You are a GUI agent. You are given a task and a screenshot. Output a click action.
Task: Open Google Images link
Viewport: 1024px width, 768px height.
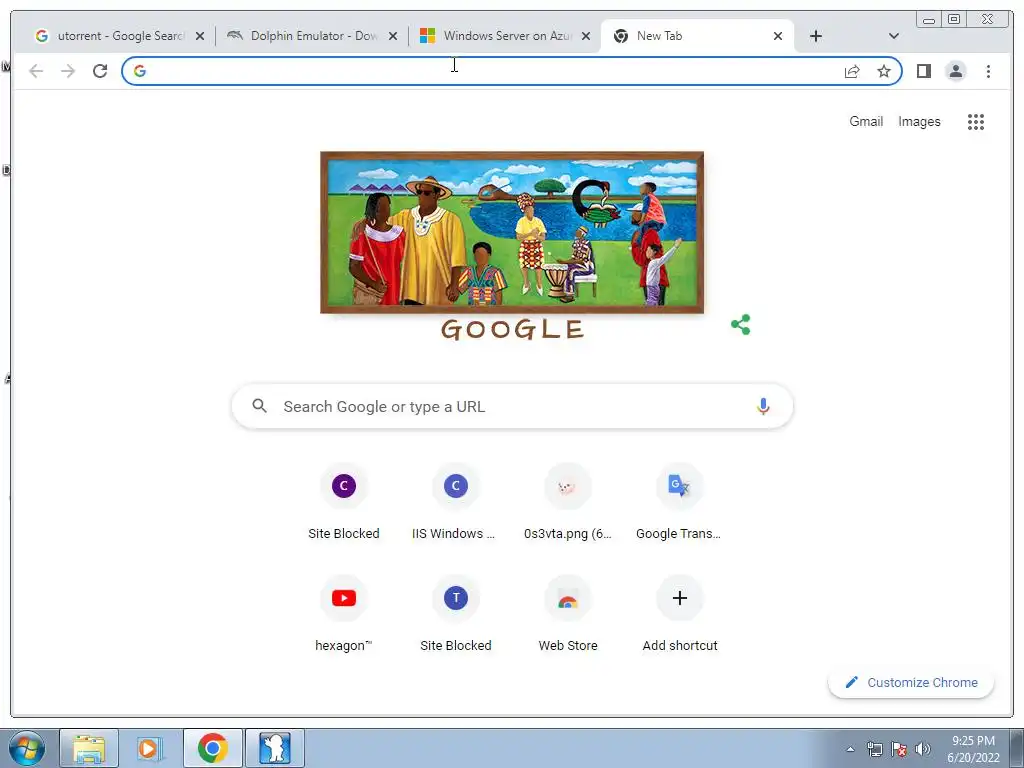(x=919, y=121)
